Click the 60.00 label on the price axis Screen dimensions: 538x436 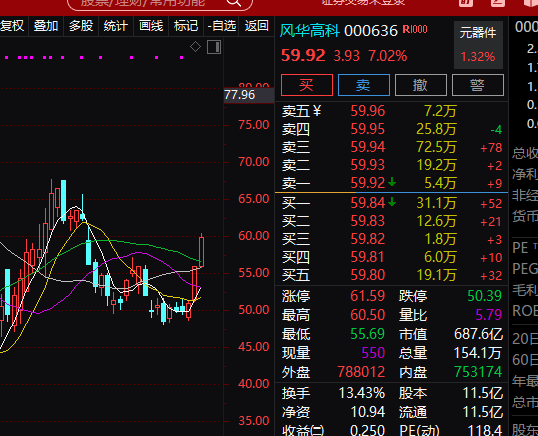254,236
